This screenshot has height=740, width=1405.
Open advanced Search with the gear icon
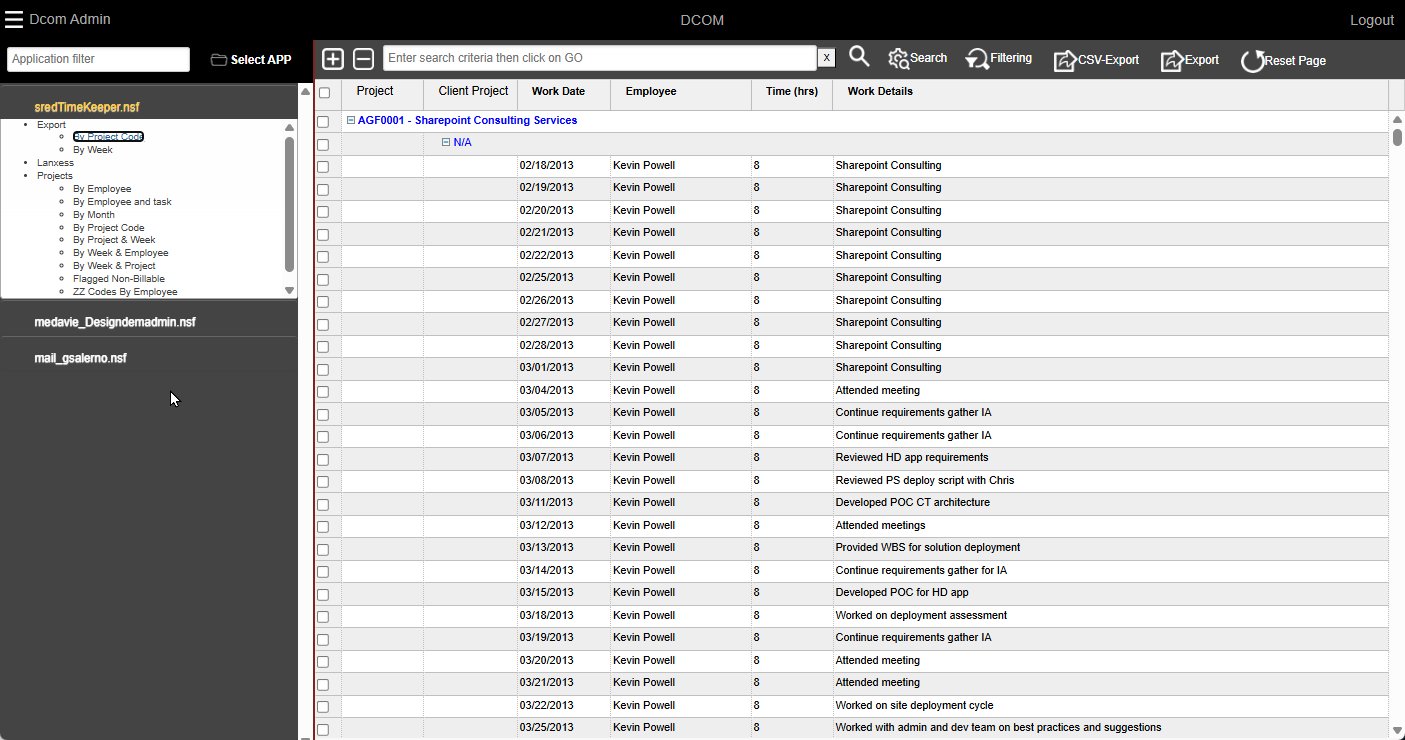917,59
